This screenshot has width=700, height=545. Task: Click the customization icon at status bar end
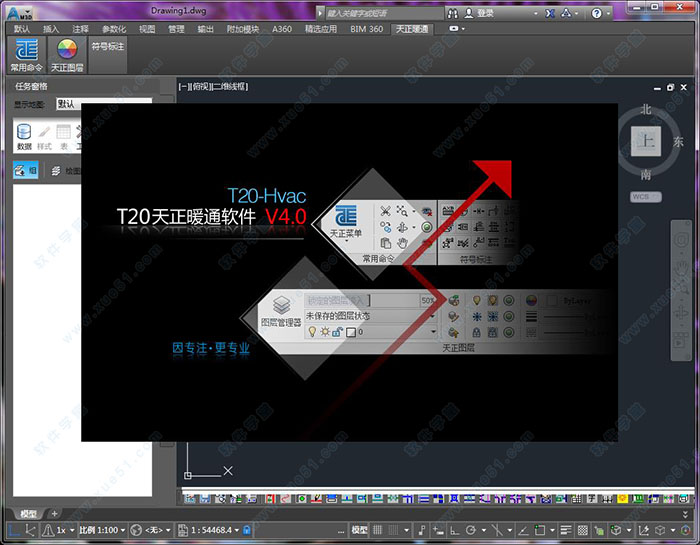[x=687, y=530]
